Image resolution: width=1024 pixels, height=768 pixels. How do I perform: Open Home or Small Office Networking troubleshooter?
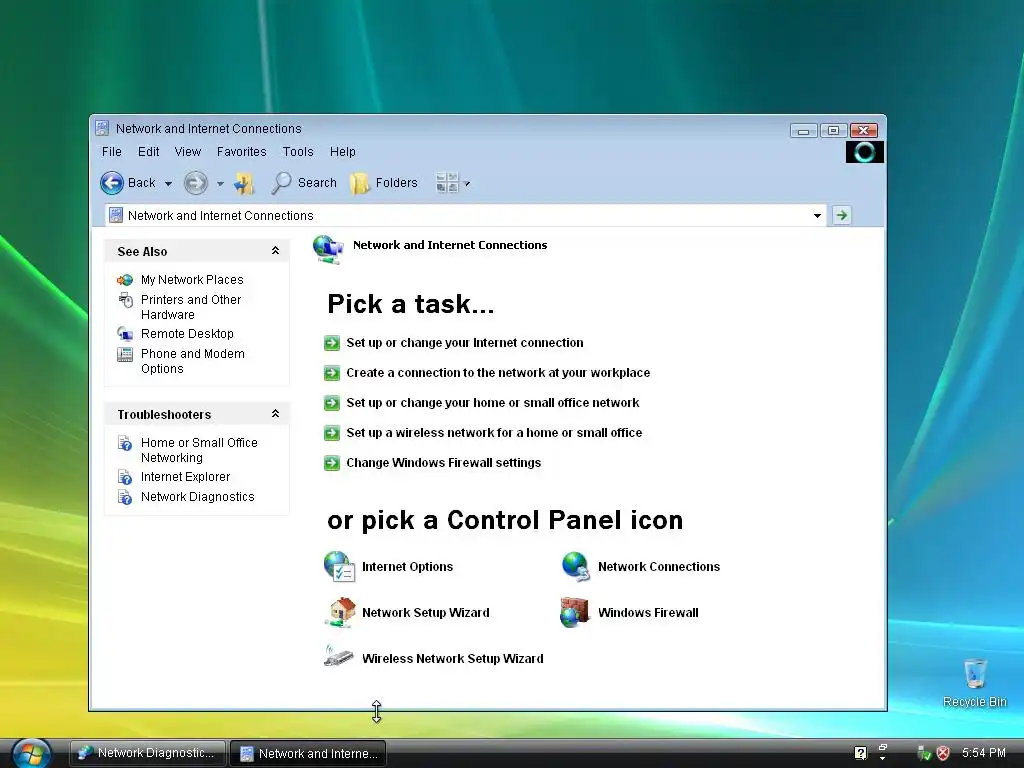(x=199, y=450)
